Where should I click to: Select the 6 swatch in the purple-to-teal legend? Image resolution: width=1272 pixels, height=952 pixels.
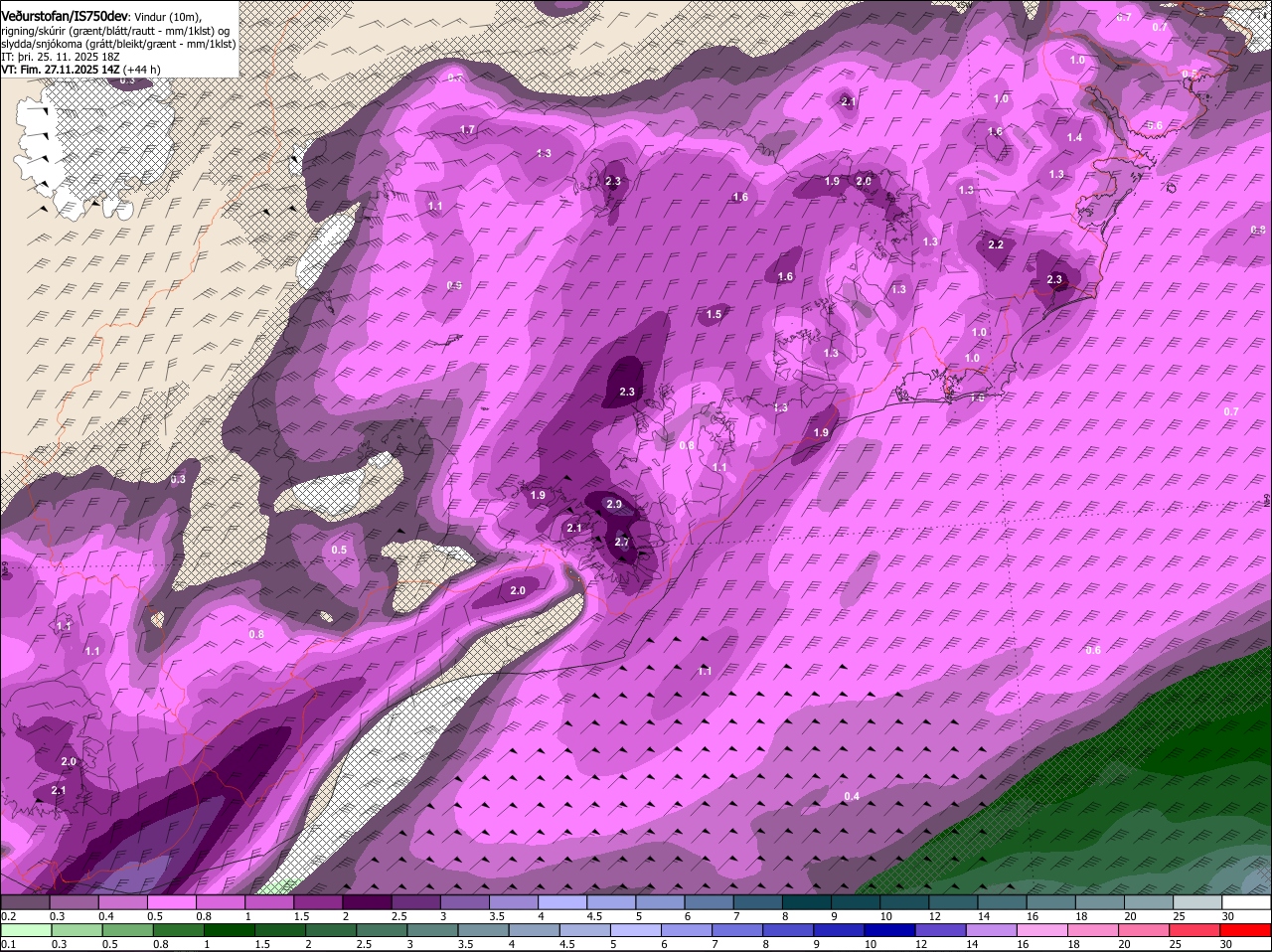tap(709, 901)
